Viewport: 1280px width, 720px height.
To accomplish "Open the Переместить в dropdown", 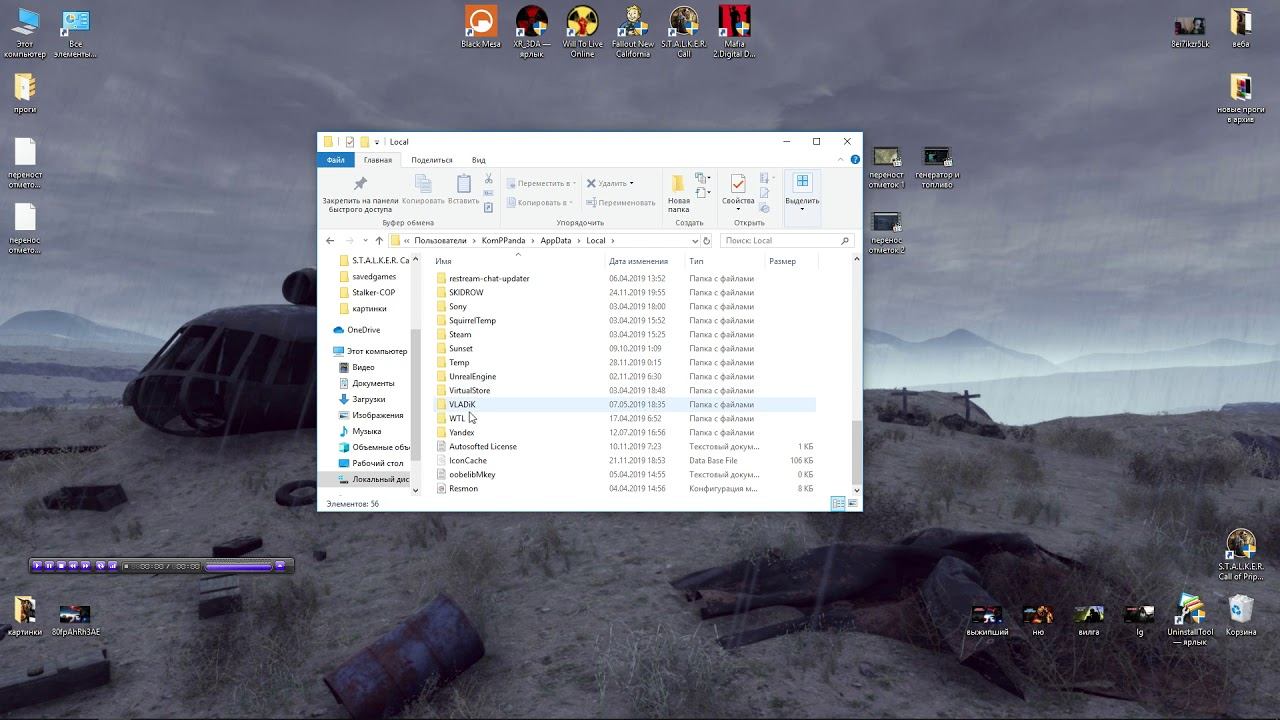I will click(541, 183).
